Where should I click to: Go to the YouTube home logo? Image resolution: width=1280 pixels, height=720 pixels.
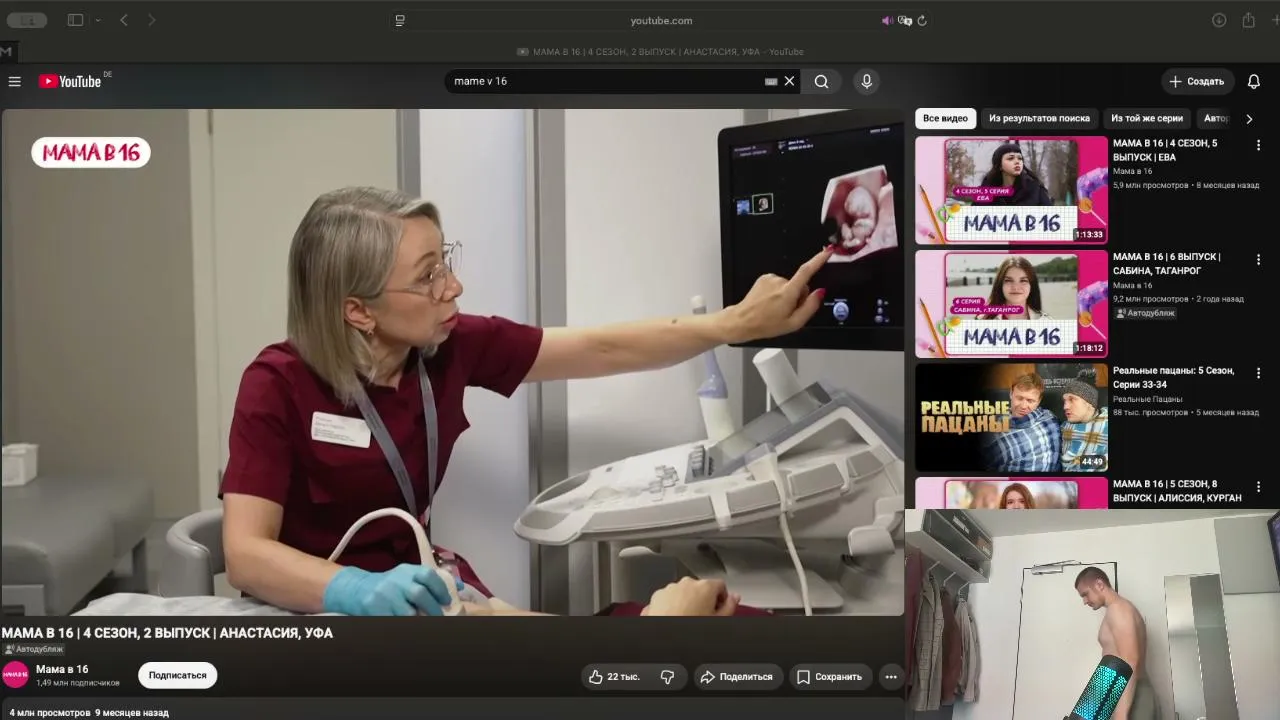[70, 81]
